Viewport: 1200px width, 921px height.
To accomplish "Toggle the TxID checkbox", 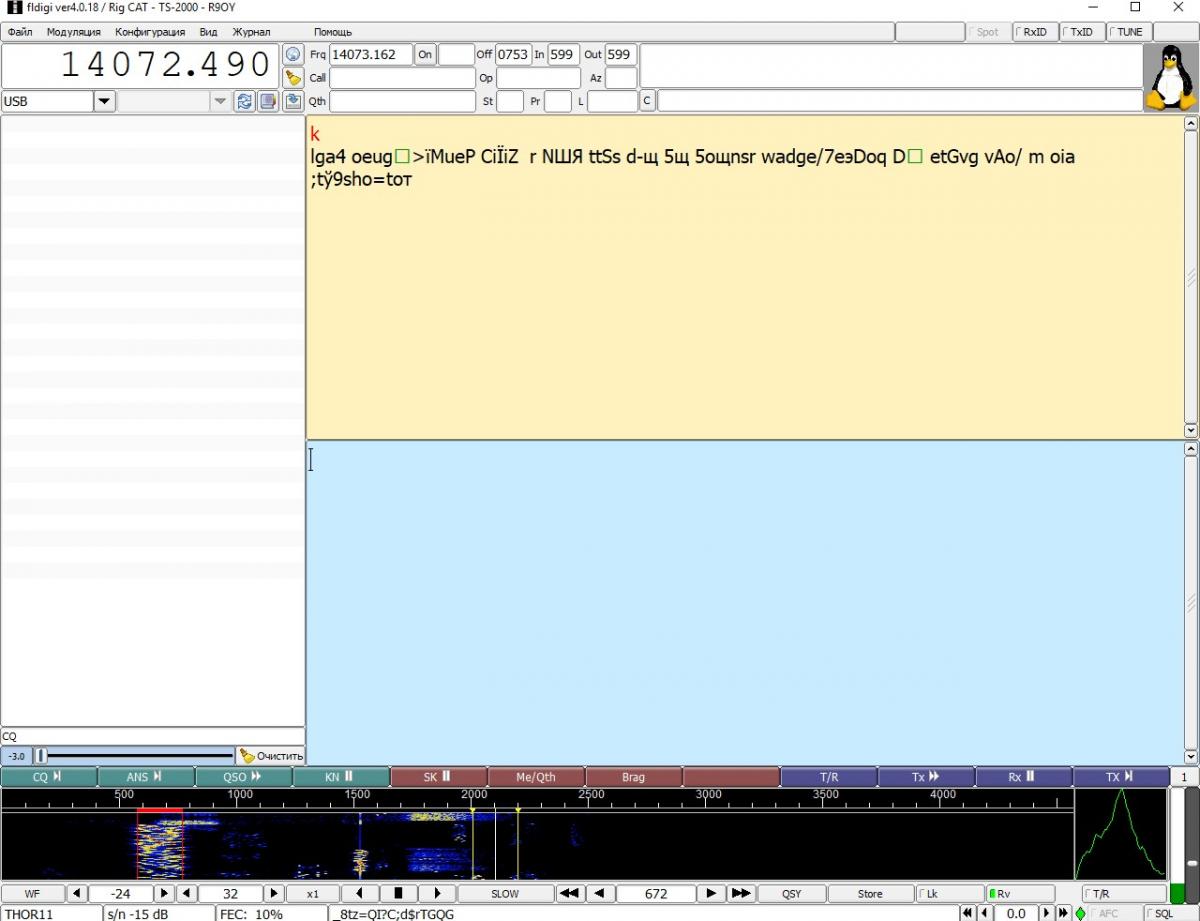I will tap(1080, 32).
